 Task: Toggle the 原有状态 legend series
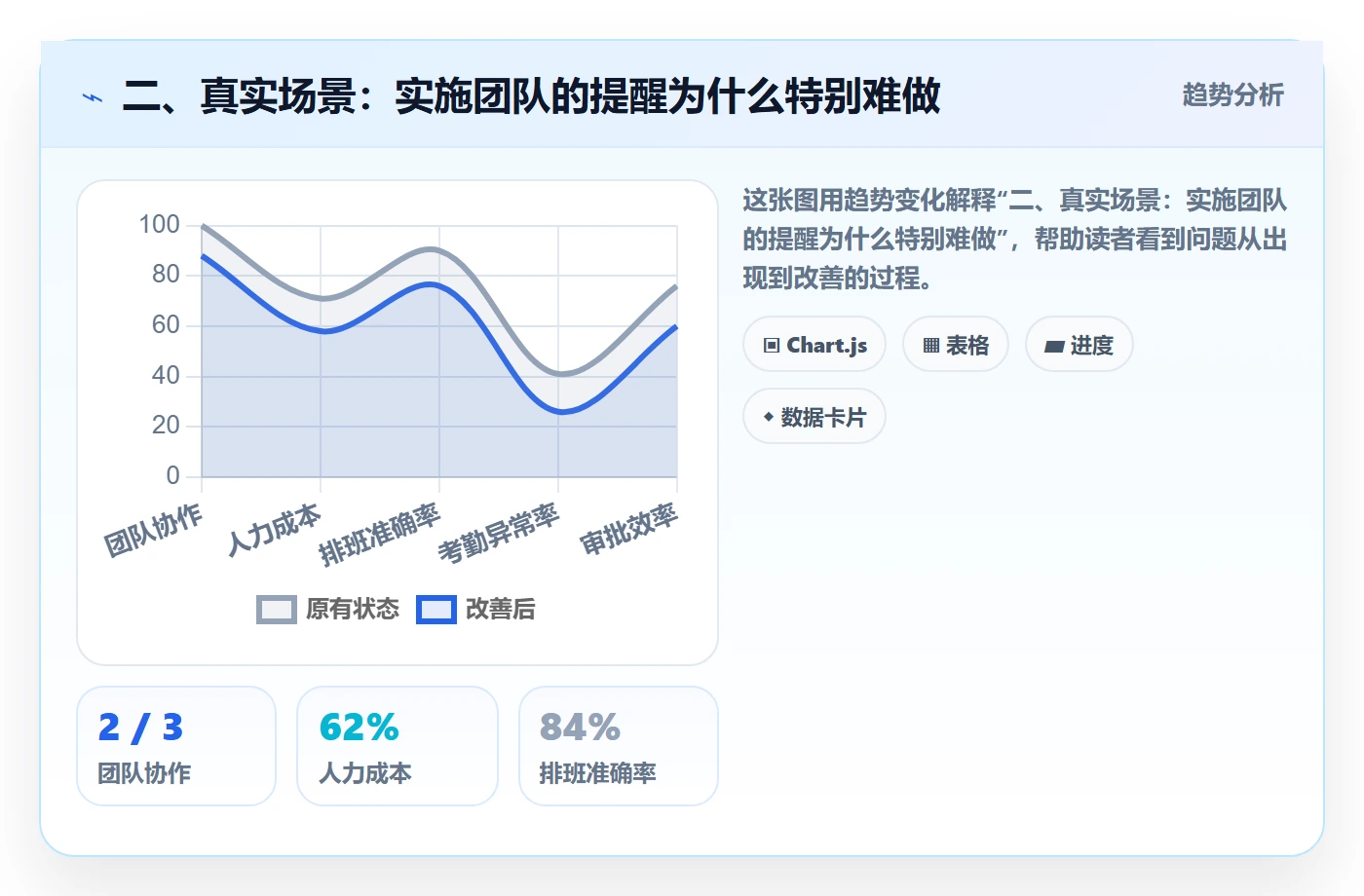point(328,610)
